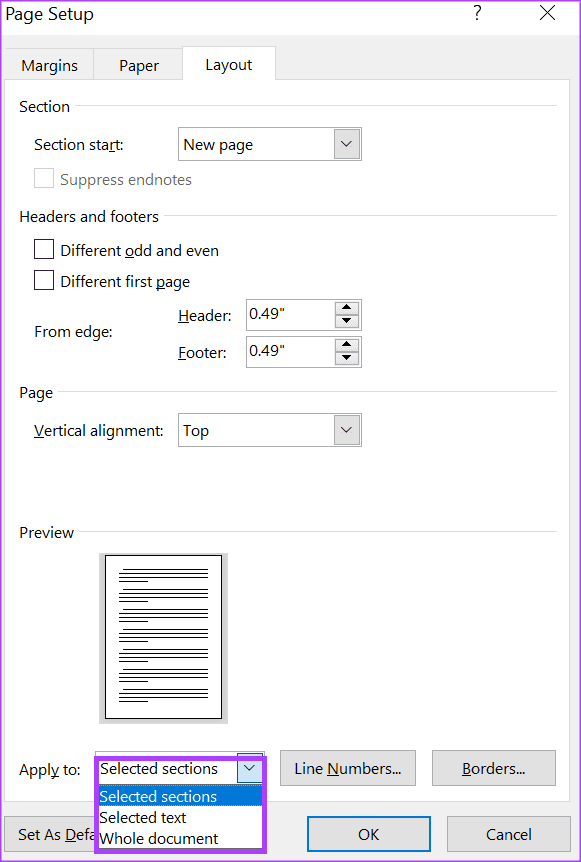
Task: Click Set As Default button
Action: [x=48, y=834]
